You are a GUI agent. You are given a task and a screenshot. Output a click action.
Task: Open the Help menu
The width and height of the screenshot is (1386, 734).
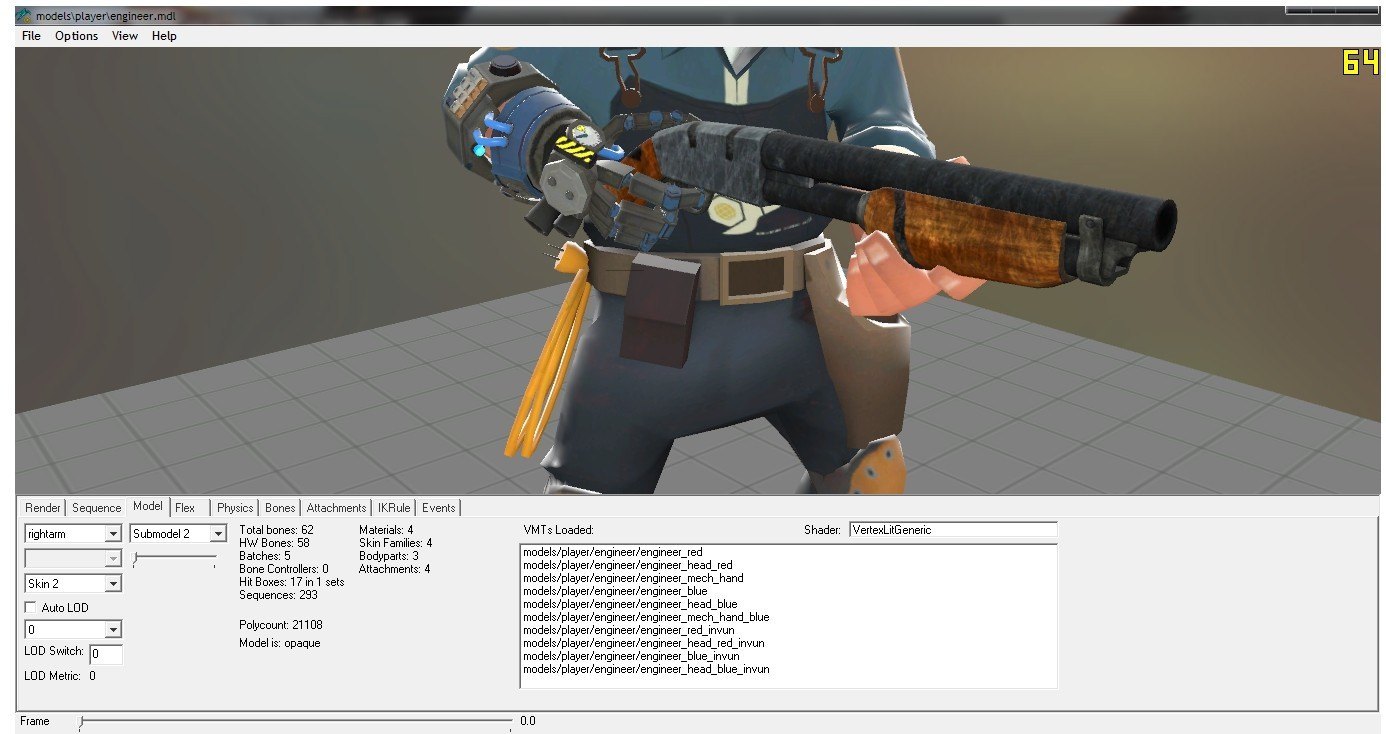pos(164,36)
